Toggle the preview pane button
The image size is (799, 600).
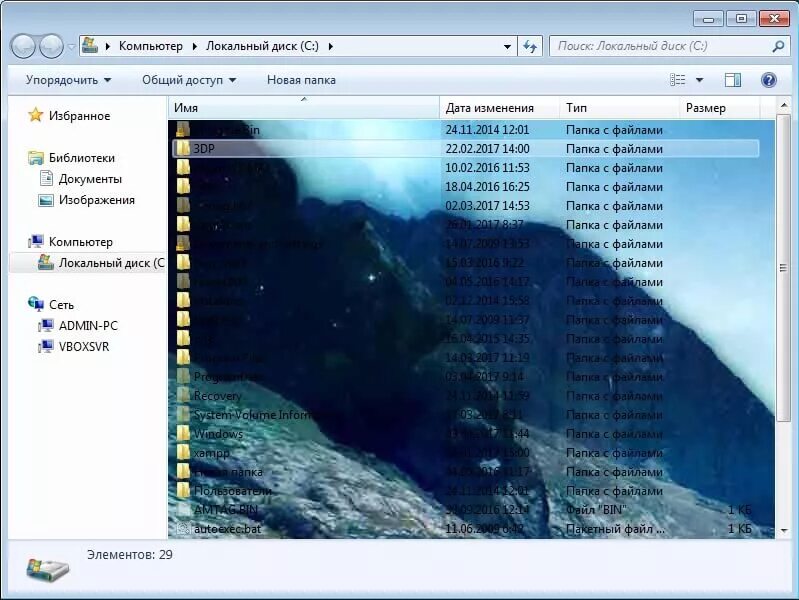point(733,80)
